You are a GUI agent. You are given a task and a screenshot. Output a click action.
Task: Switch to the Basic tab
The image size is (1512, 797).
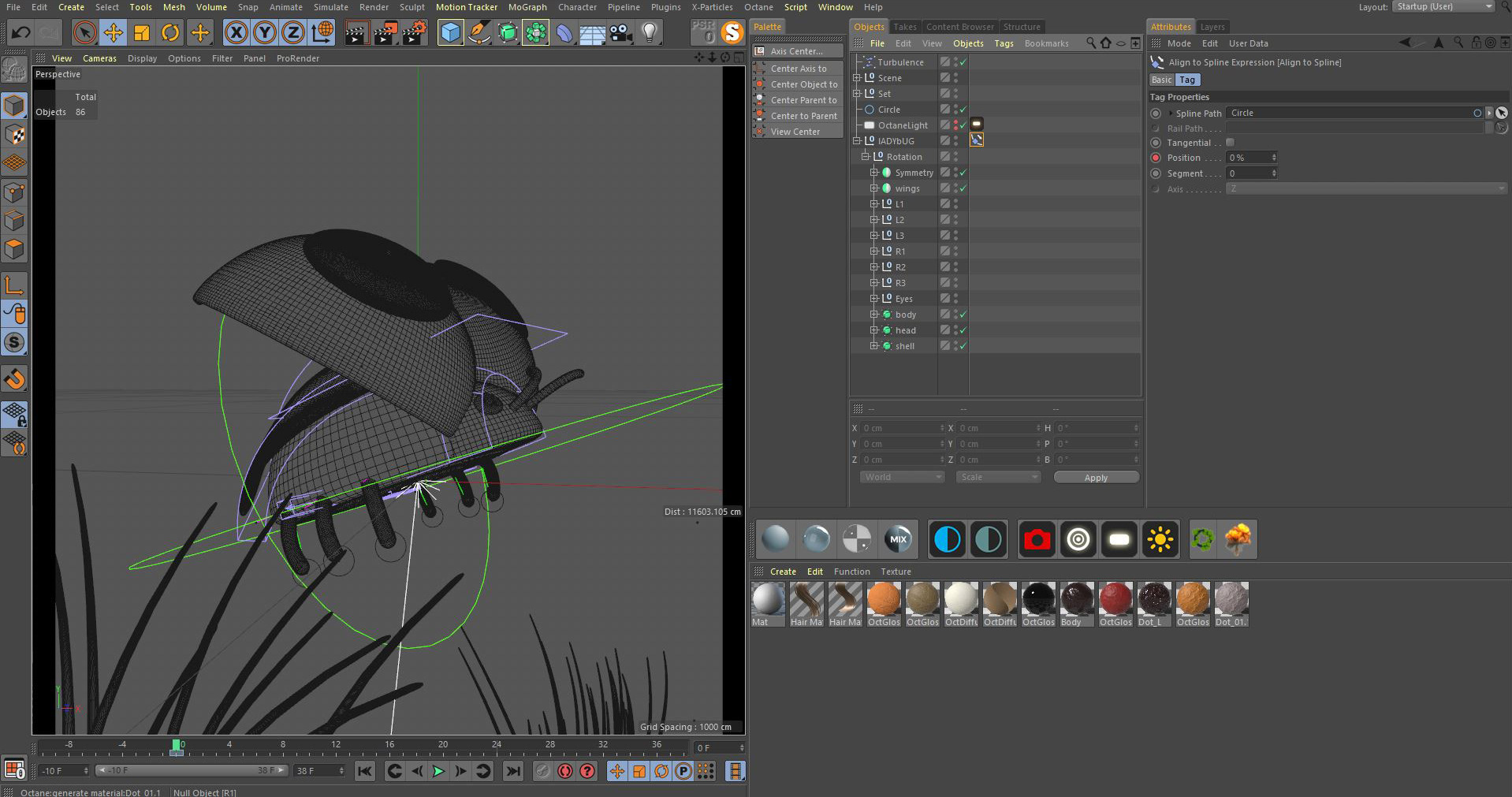pyautogui.click(x=1161, y=80)
